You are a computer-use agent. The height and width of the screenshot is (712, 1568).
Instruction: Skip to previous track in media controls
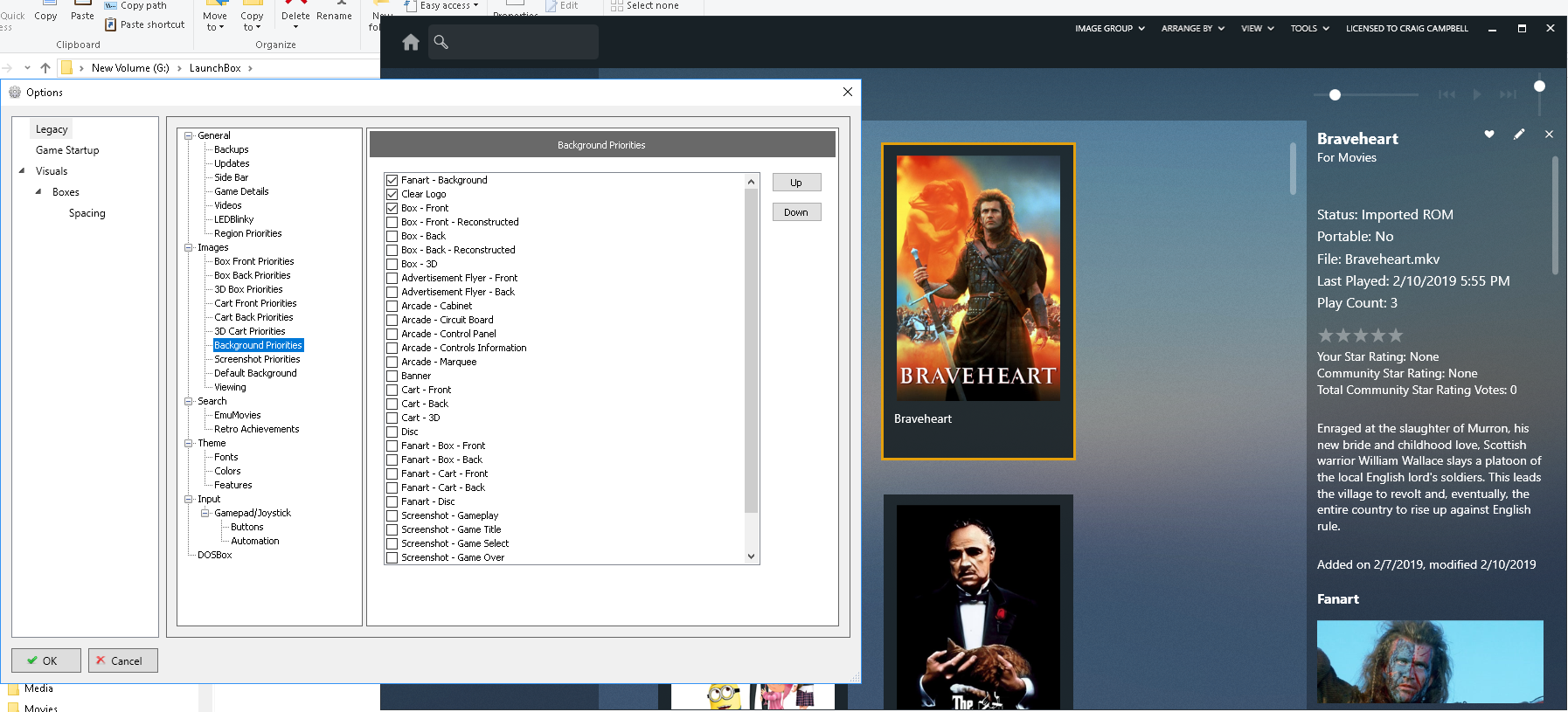pyautogui.click(x=1447, y=94)
